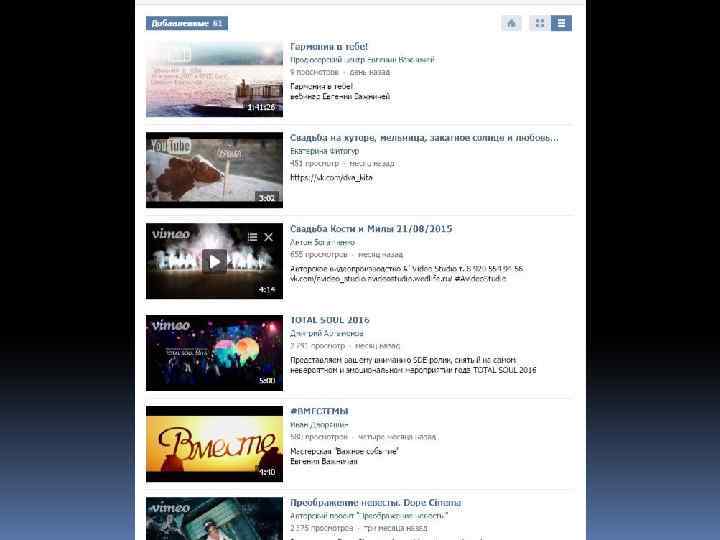
Task: Open the TOTAL SOUL 2016 title link
Action: (330, 320)
